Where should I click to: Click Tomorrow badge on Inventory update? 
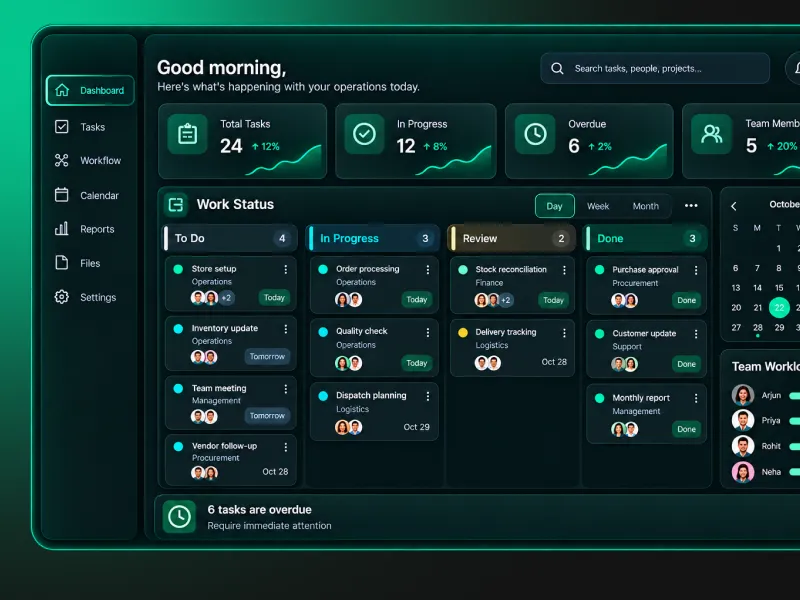(267, 356)
